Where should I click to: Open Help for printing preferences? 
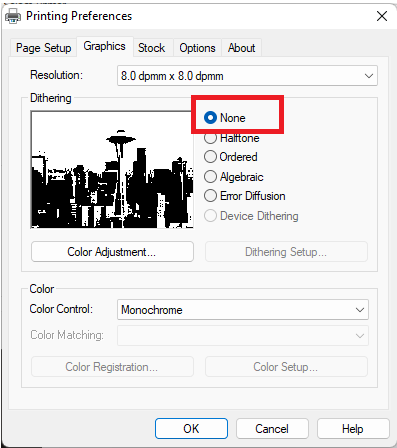353,429
